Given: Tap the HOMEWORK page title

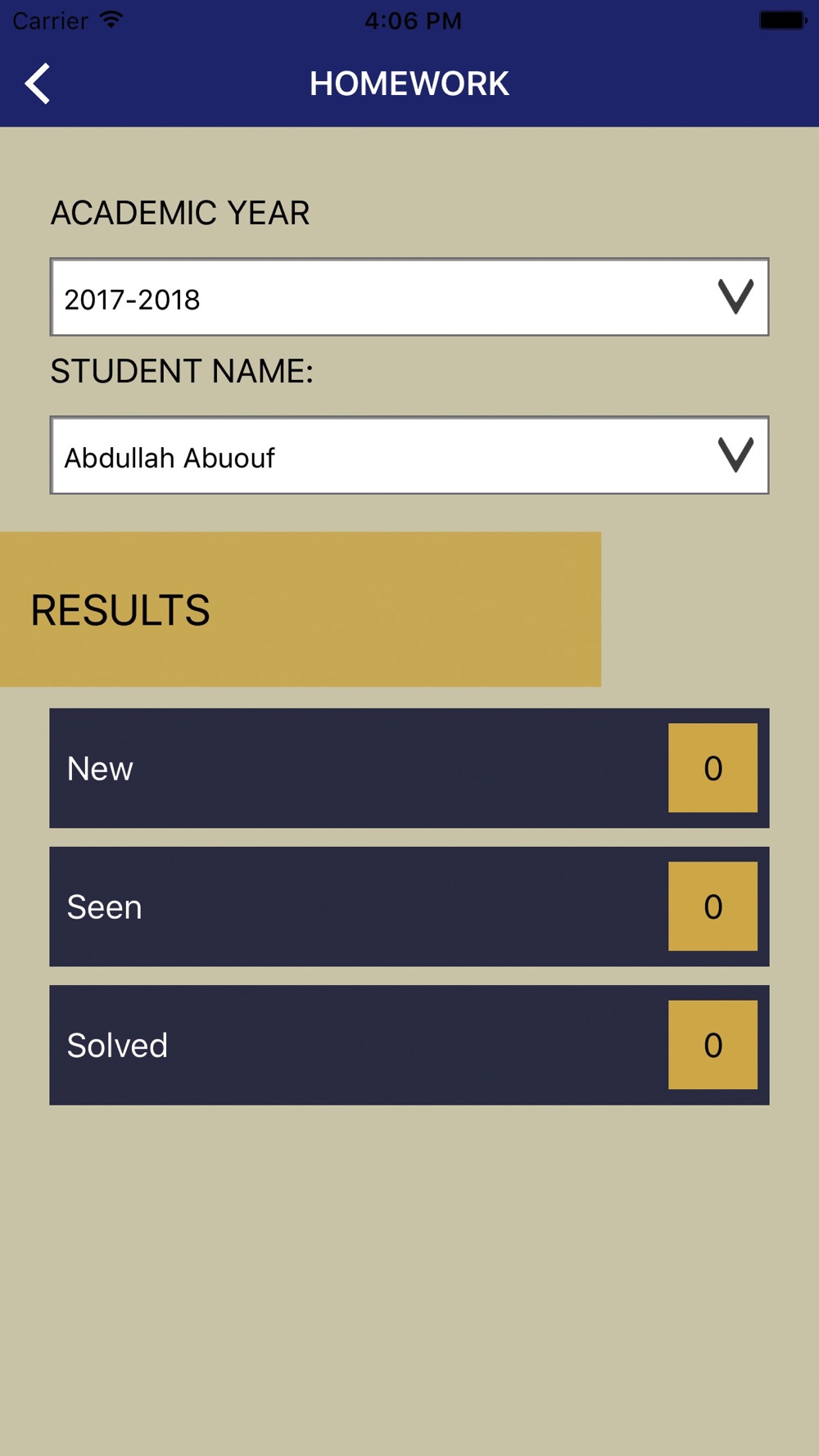Looking at the screenshot, I should [x=409, y=84].
